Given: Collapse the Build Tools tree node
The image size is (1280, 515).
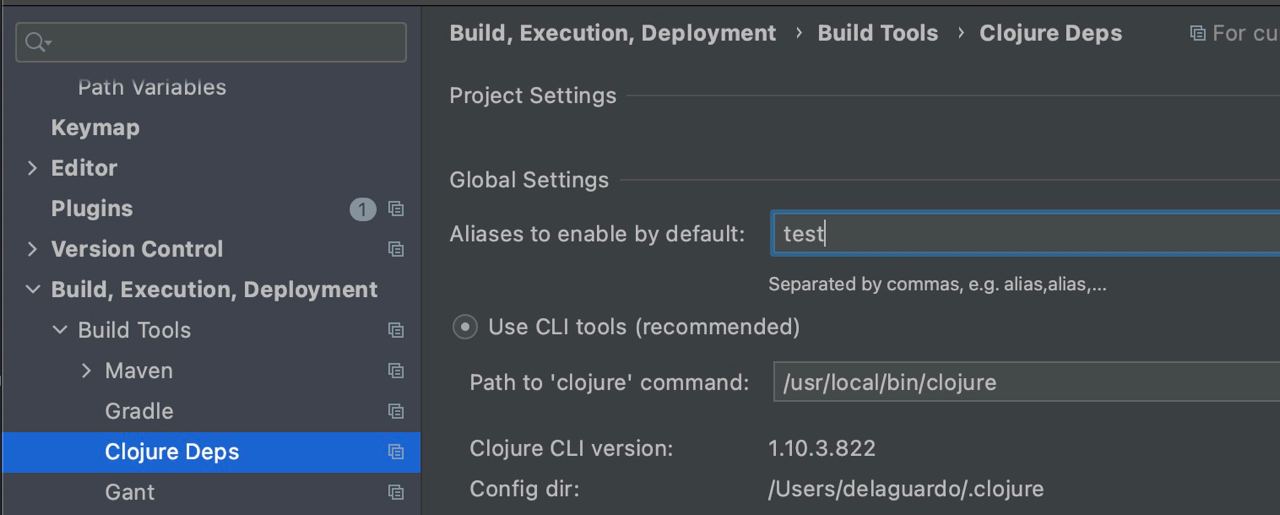Looking at the screenshot, I should [60, 330].
